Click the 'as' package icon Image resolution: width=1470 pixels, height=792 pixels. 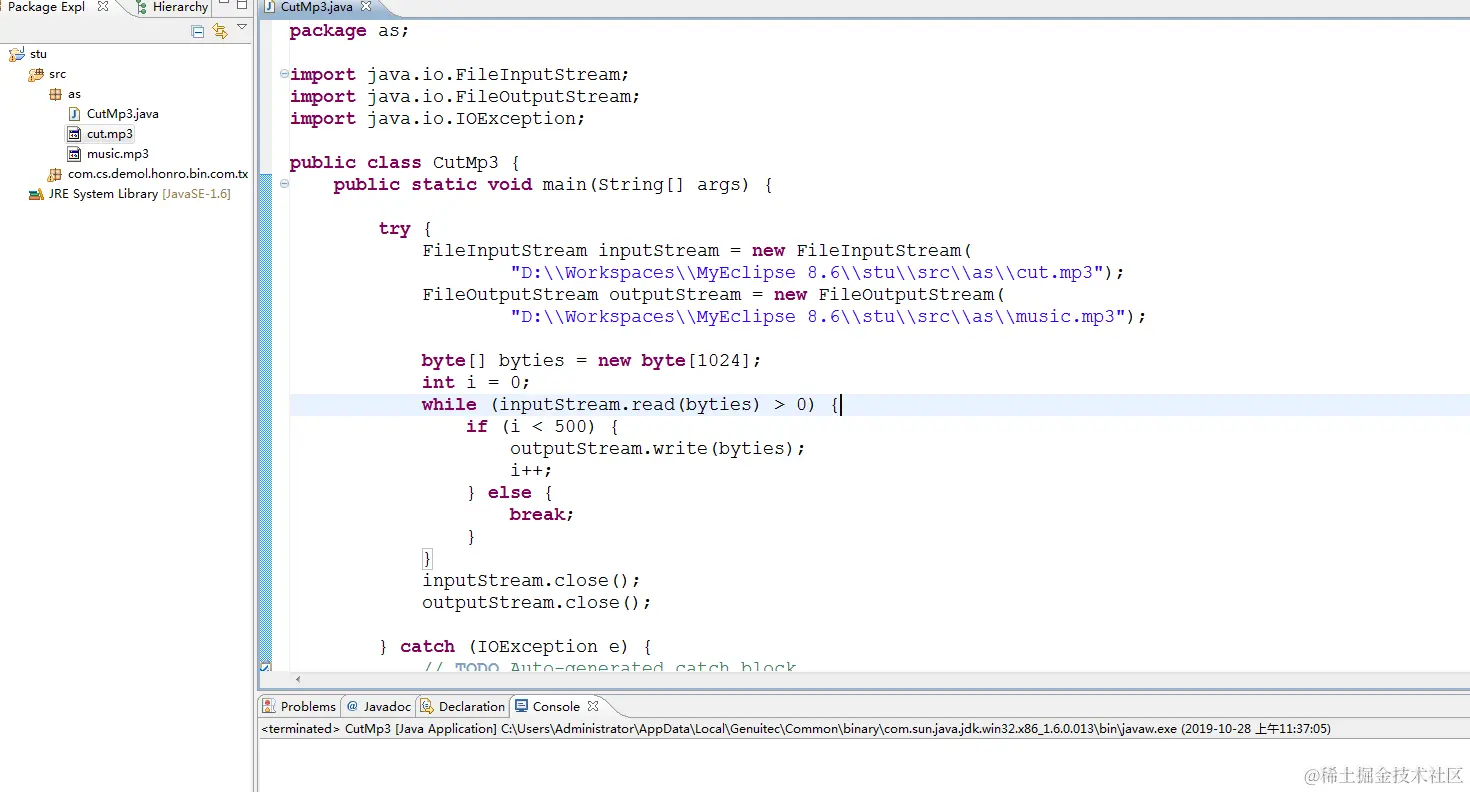pyautogui.click(x=55, y=94)
